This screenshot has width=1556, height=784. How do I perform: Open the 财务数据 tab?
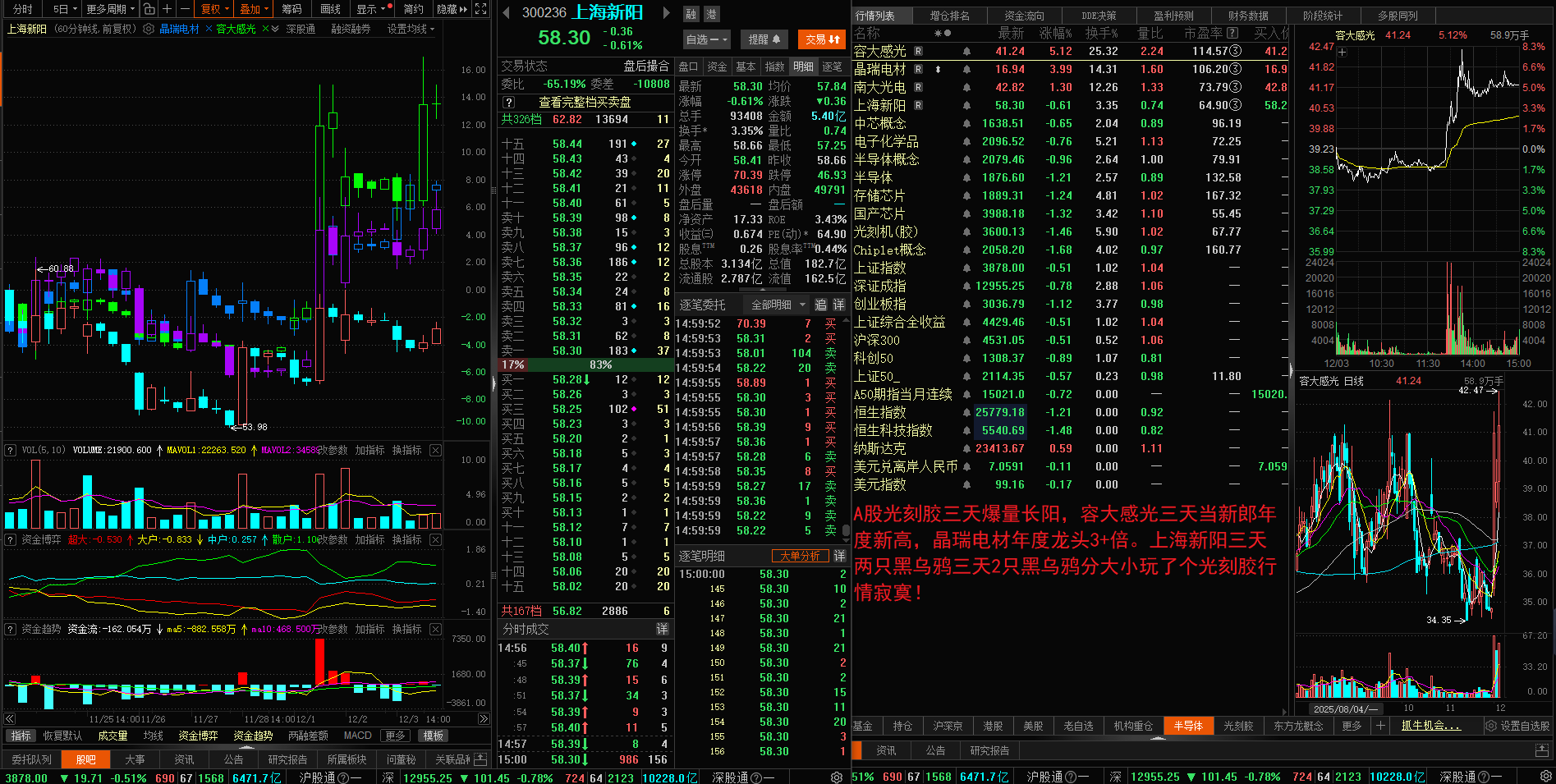coord(1248,16)
